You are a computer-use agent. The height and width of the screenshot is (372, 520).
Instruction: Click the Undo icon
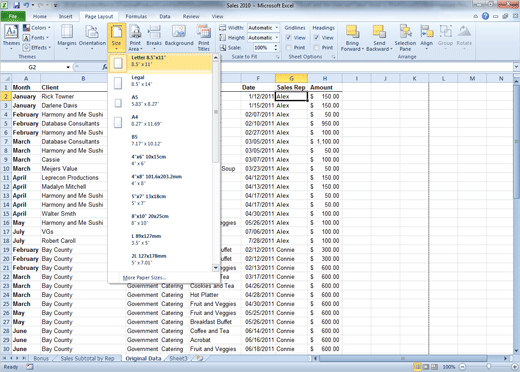[26, 5]
